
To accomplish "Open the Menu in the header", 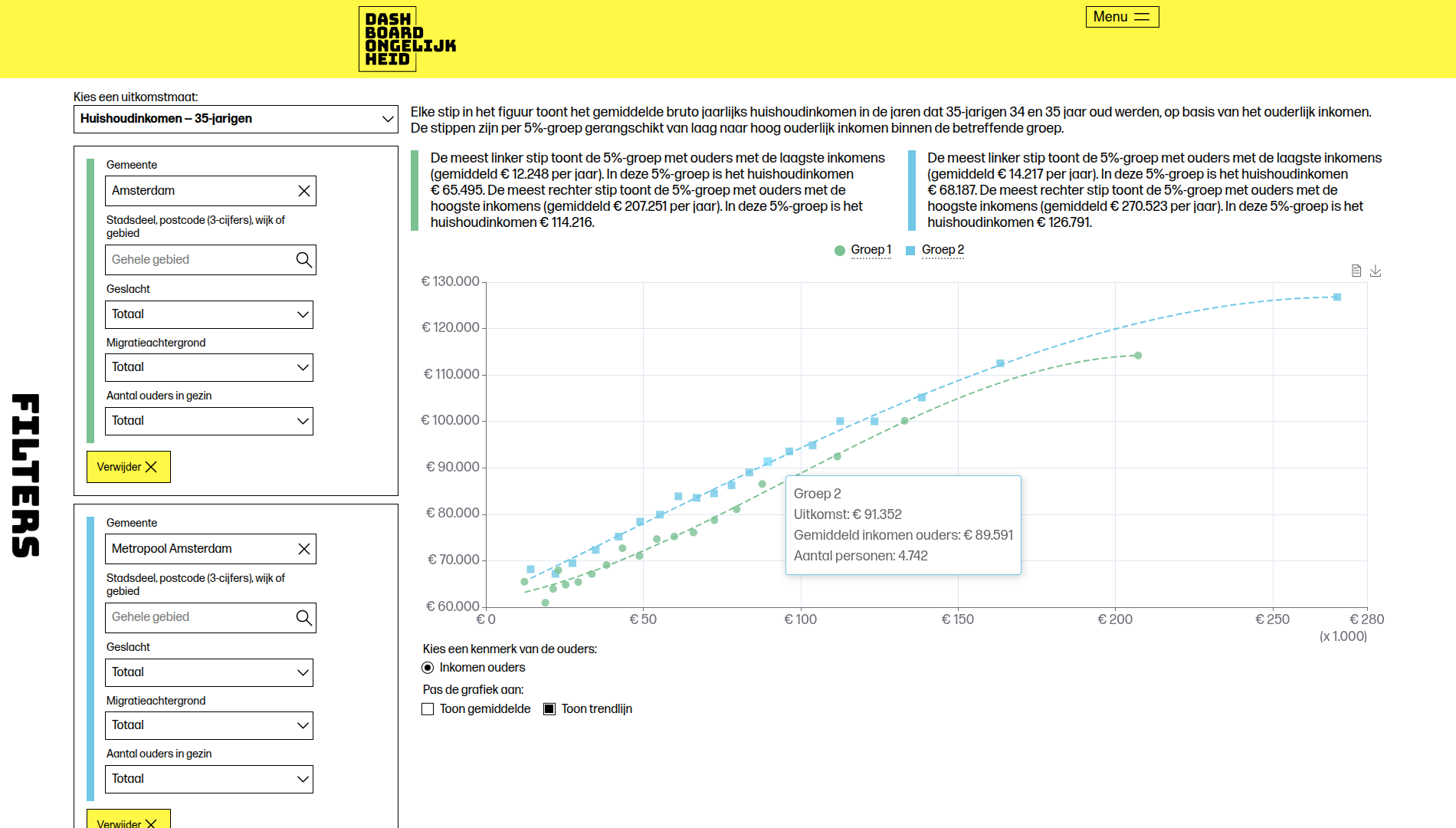I will point(1122,17).
